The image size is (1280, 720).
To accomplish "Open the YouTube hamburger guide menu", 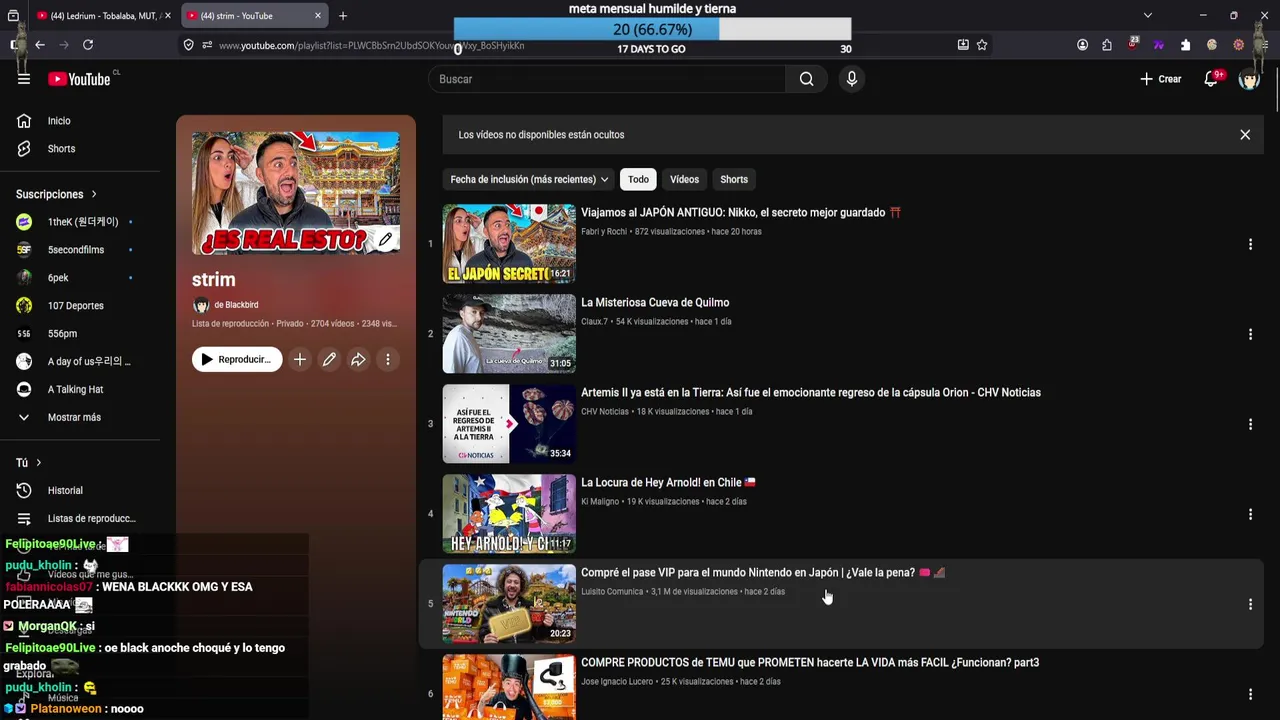I will [x=24, y=79].
